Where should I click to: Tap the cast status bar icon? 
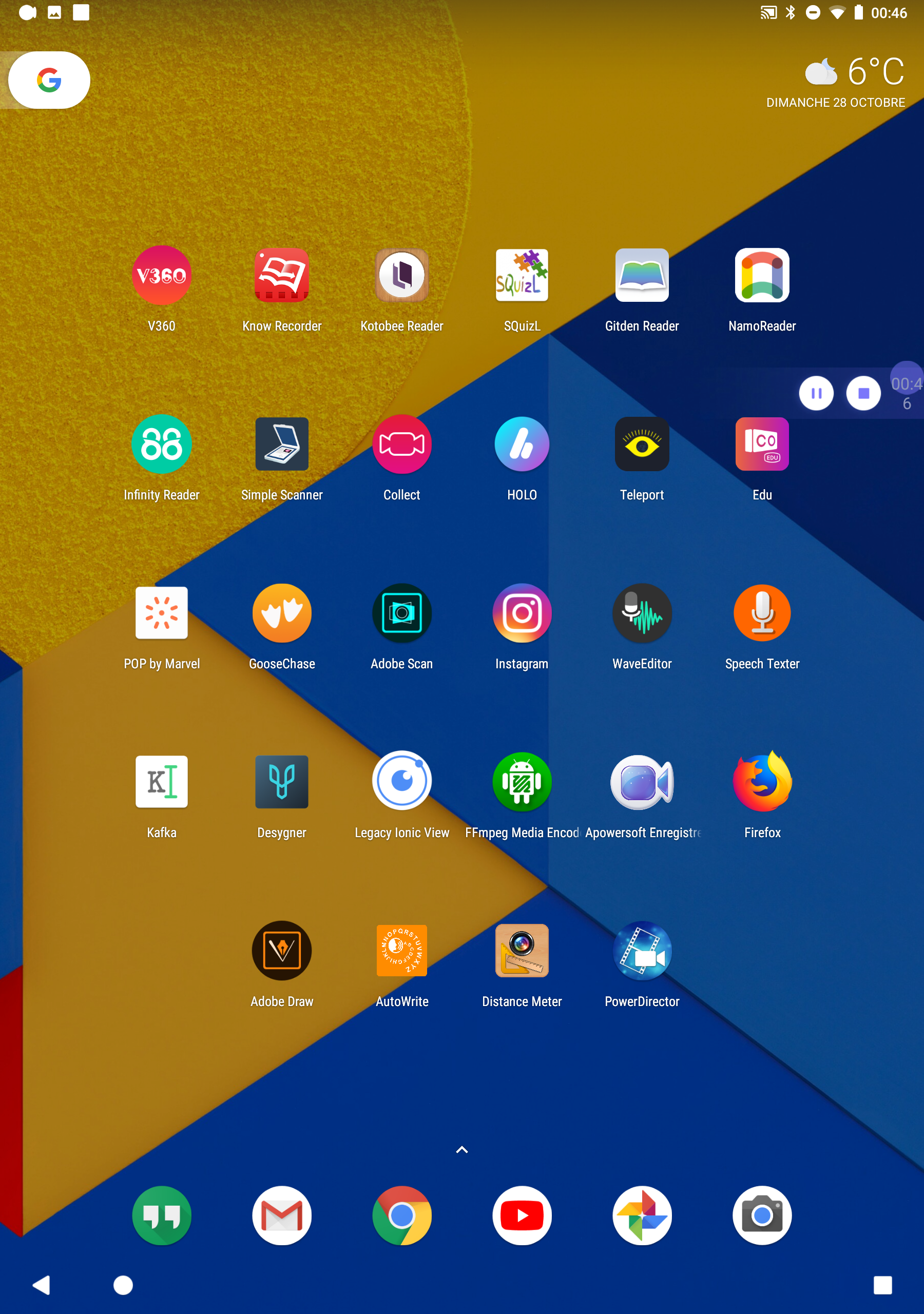coord(768,13)
